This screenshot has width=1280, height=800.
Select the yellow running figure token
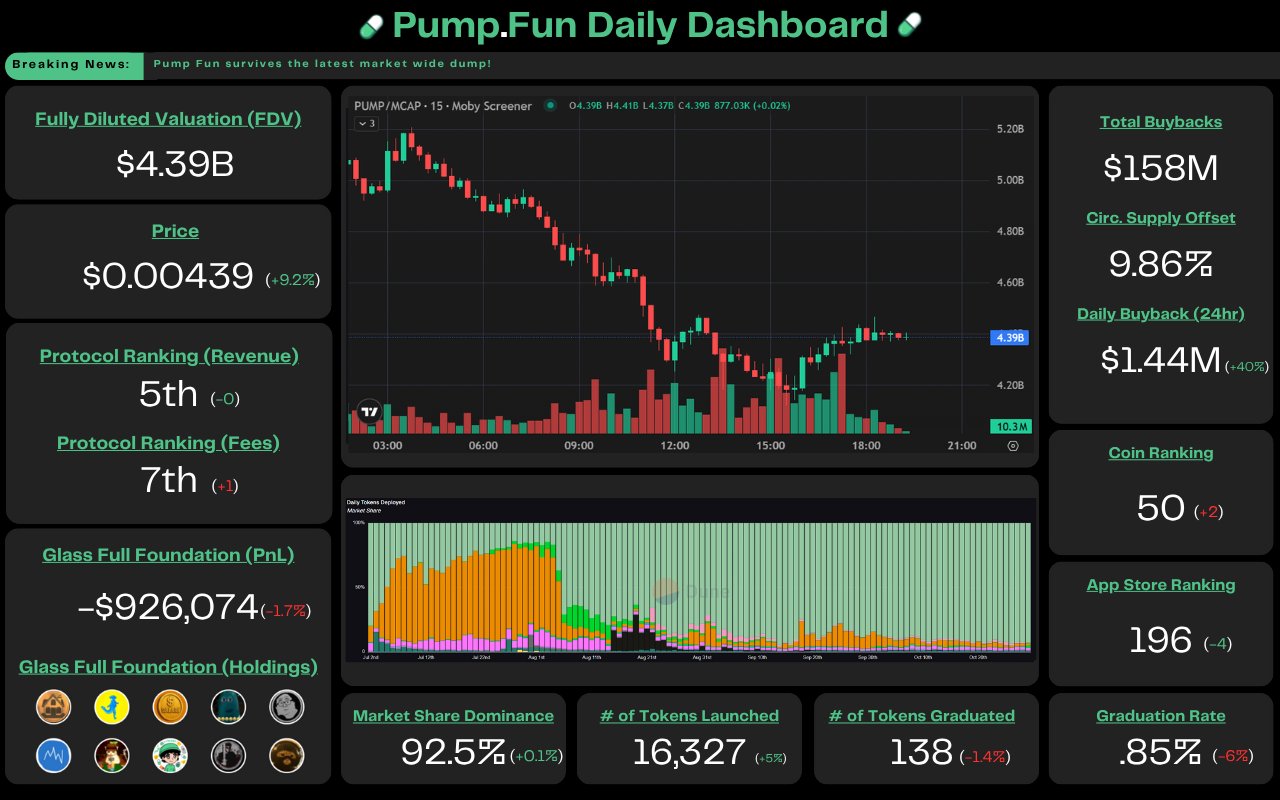click(112, 707)
